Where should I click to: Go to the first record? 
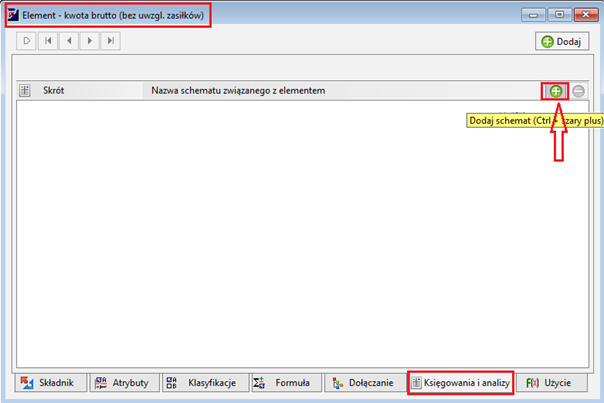pos(48,41)
